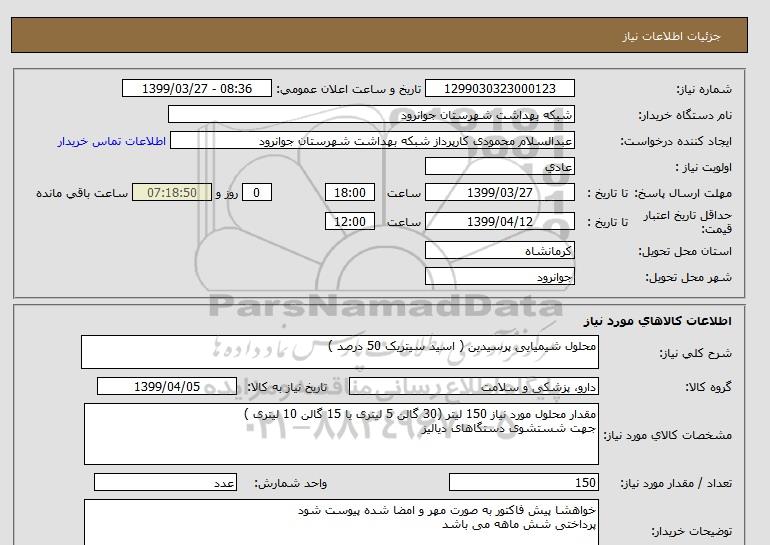This screenshot has height=545, width=770.
Task: Open the اطلاعات تماس خریدار link
Action: pyautogui.click(x=111, y=141)
